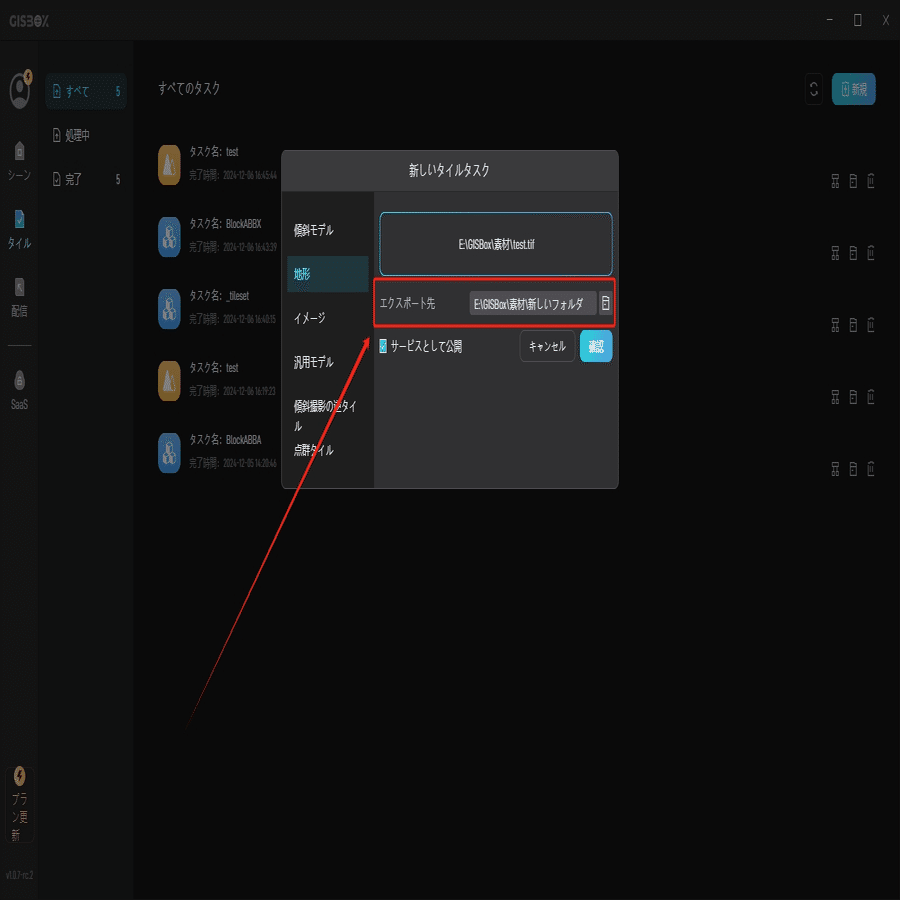Create a new task with 新規

pos(855,89)
